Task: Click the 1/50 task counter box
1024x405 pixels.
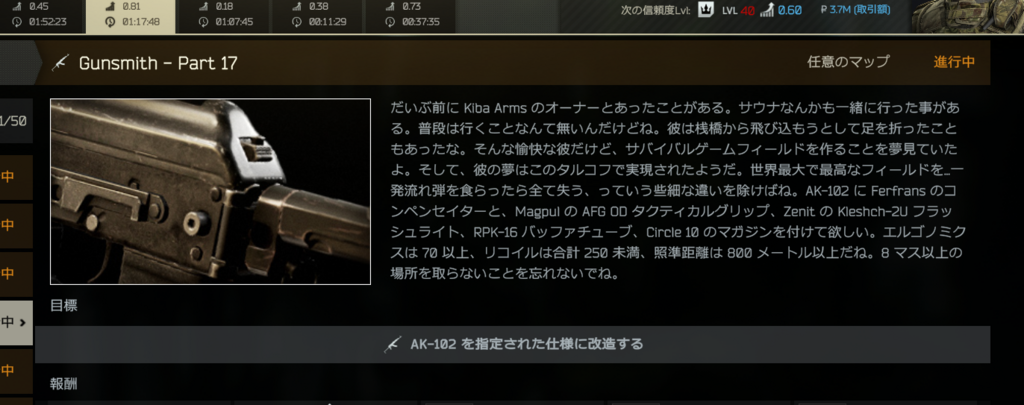Action: [x=16, y=122]
